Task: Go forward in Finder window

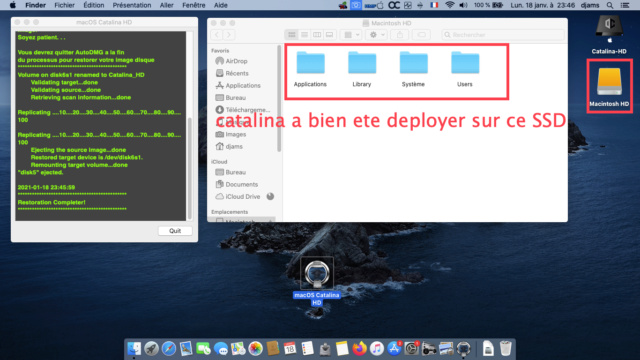Action: [229, 35]
